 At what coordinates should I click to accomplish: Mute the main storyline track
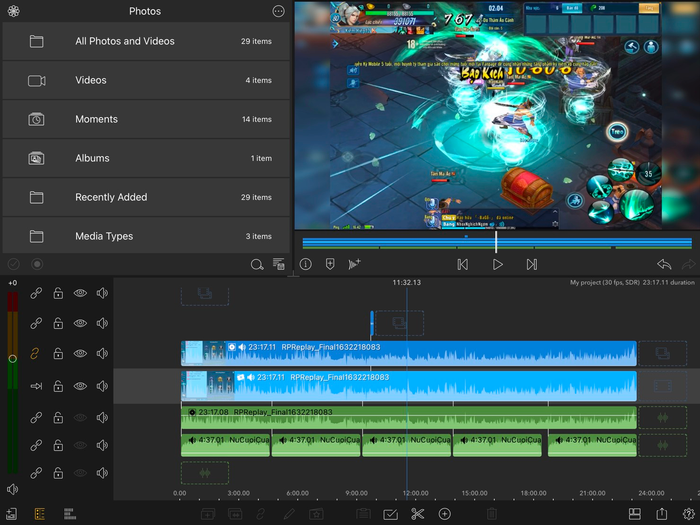(x=102, y=386)
